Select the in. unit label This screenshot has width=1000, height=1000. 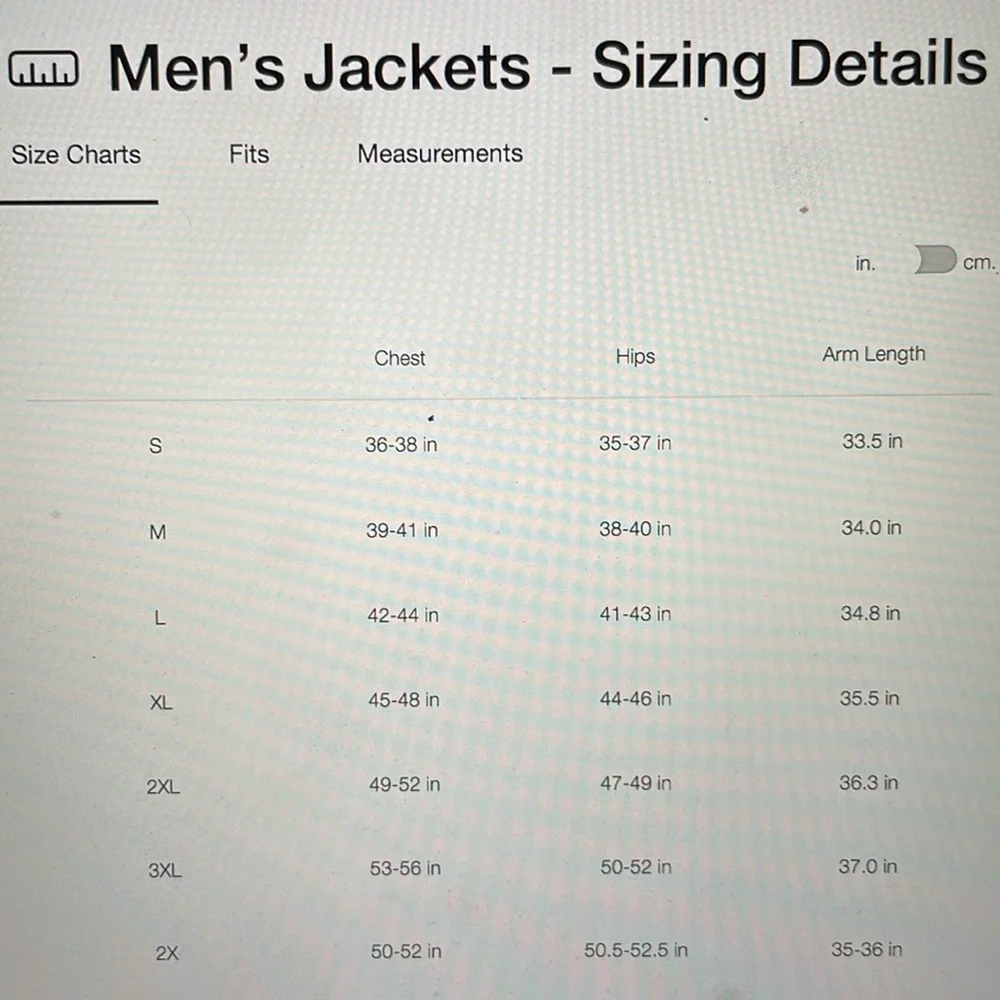pyautogui.click(x=865, y=263)
